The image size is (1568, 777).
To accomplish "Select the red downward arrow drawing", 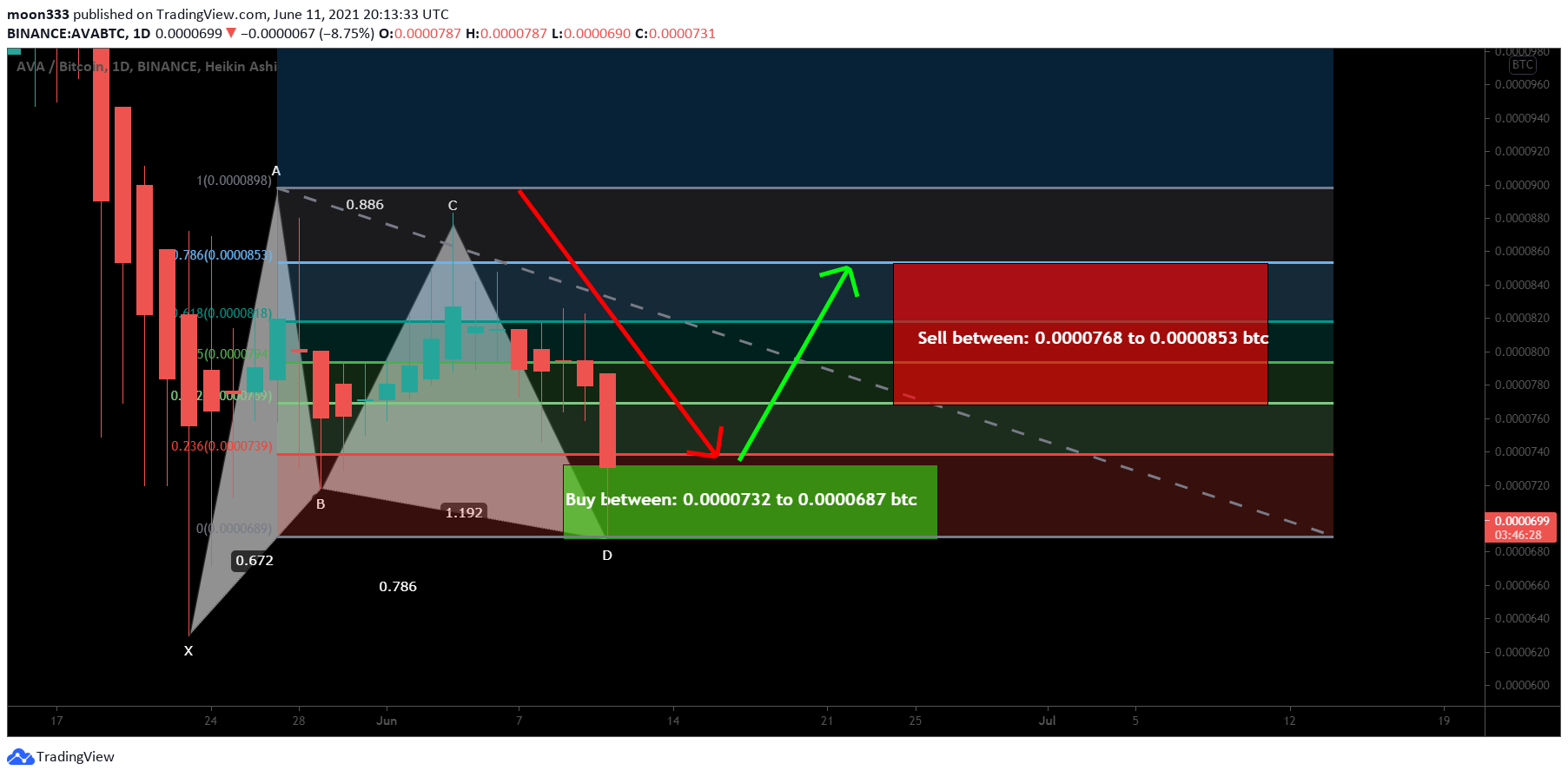I will point(619,322).
